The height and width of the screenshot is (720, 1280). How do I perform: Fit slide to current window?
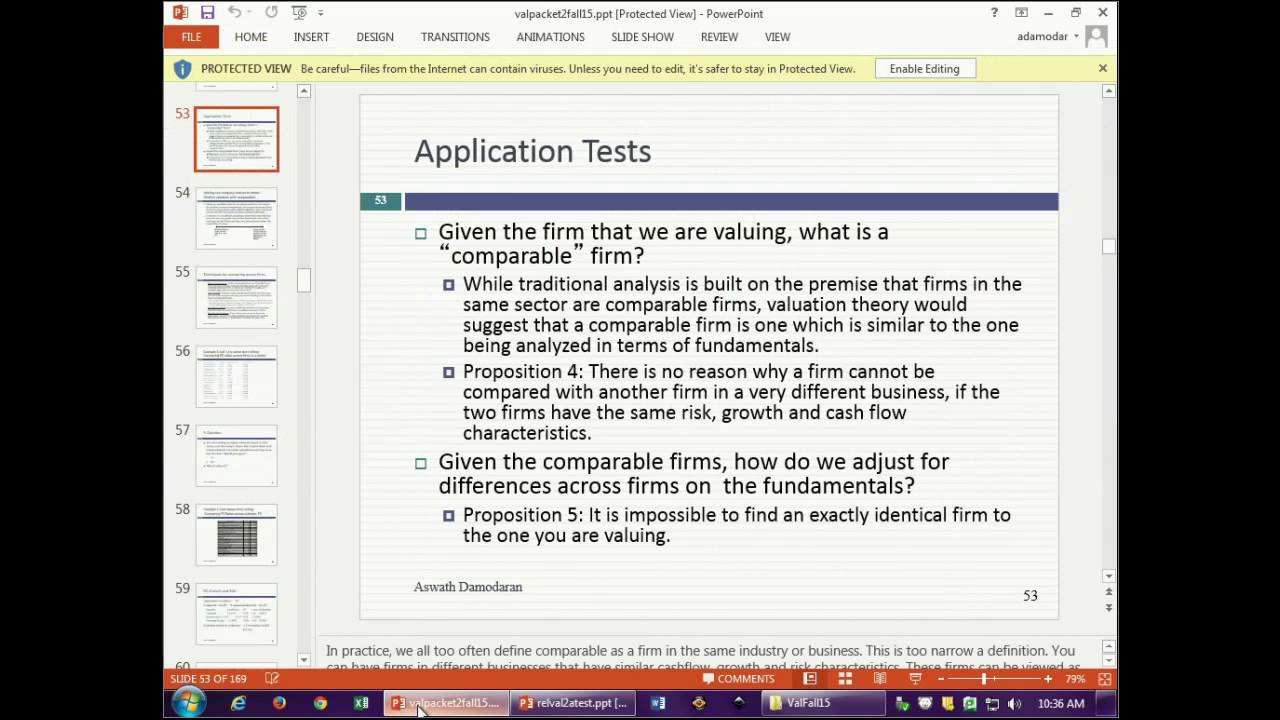(1104, 679)
